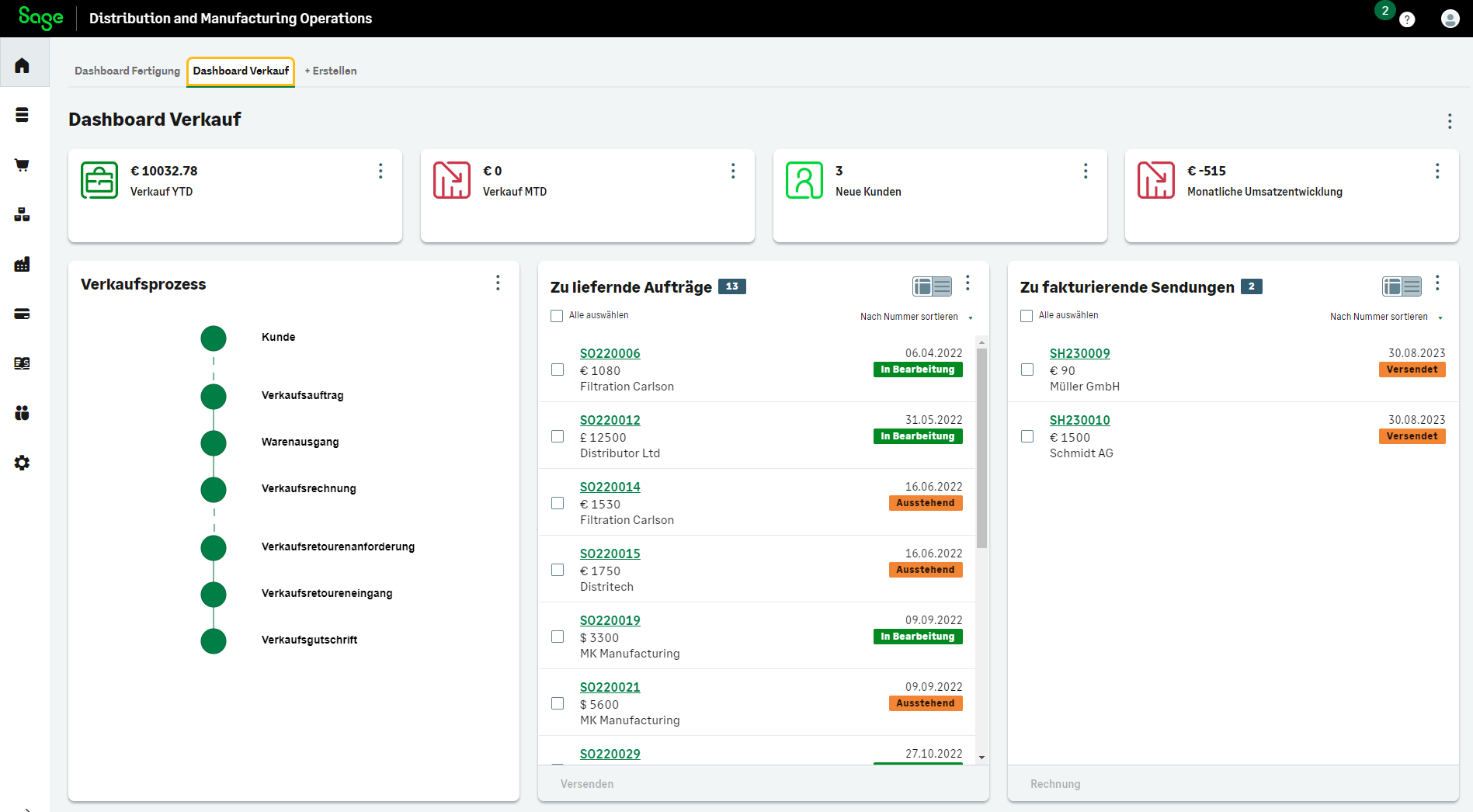Open the shopping cart sidebar icon
The image size is (1473, 812).
tap(22, 165)
